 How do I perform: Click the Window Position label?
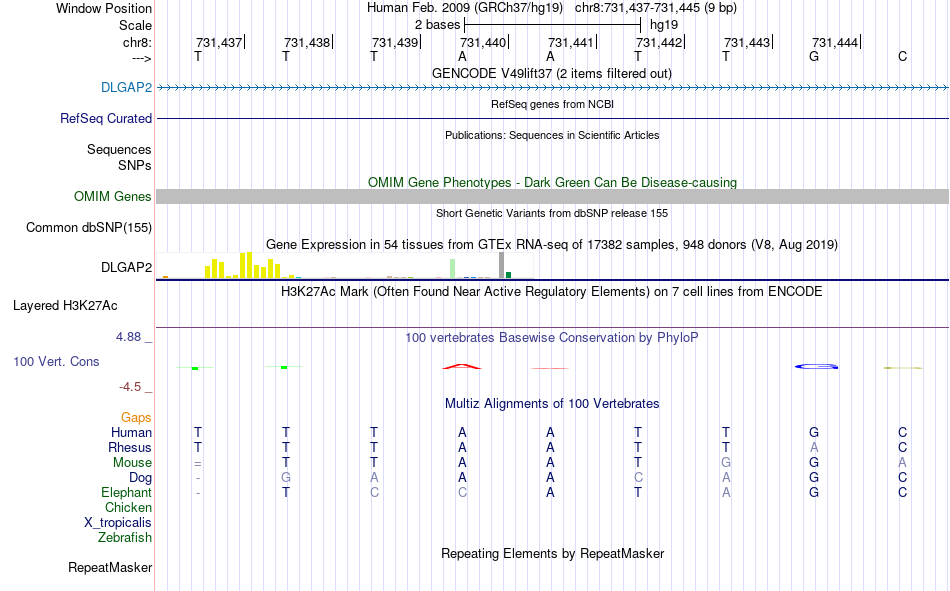pos(104,8)
